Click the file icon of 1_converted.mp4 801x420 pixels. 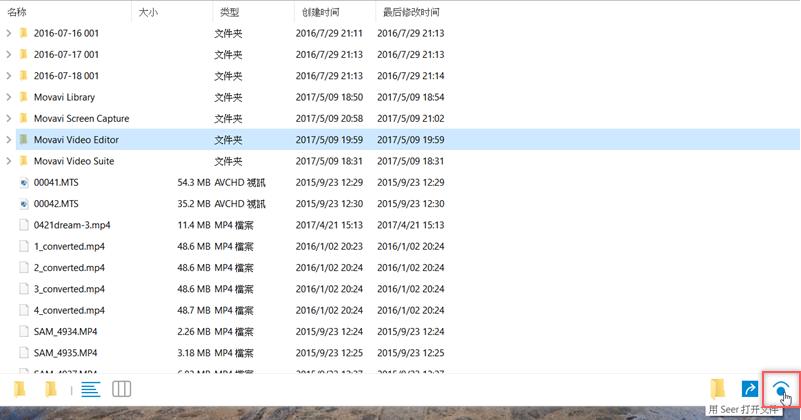(23, 246)
